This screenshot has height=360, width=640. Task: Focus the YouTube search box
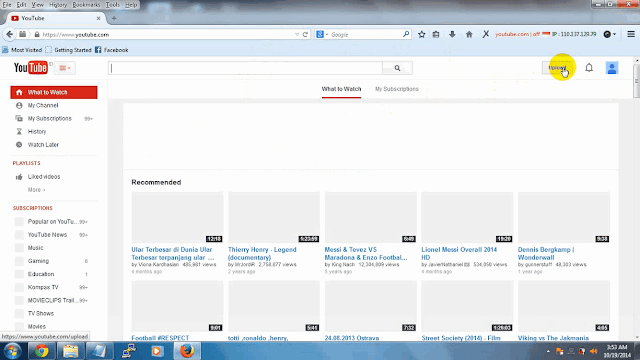[x=245, y=68]
